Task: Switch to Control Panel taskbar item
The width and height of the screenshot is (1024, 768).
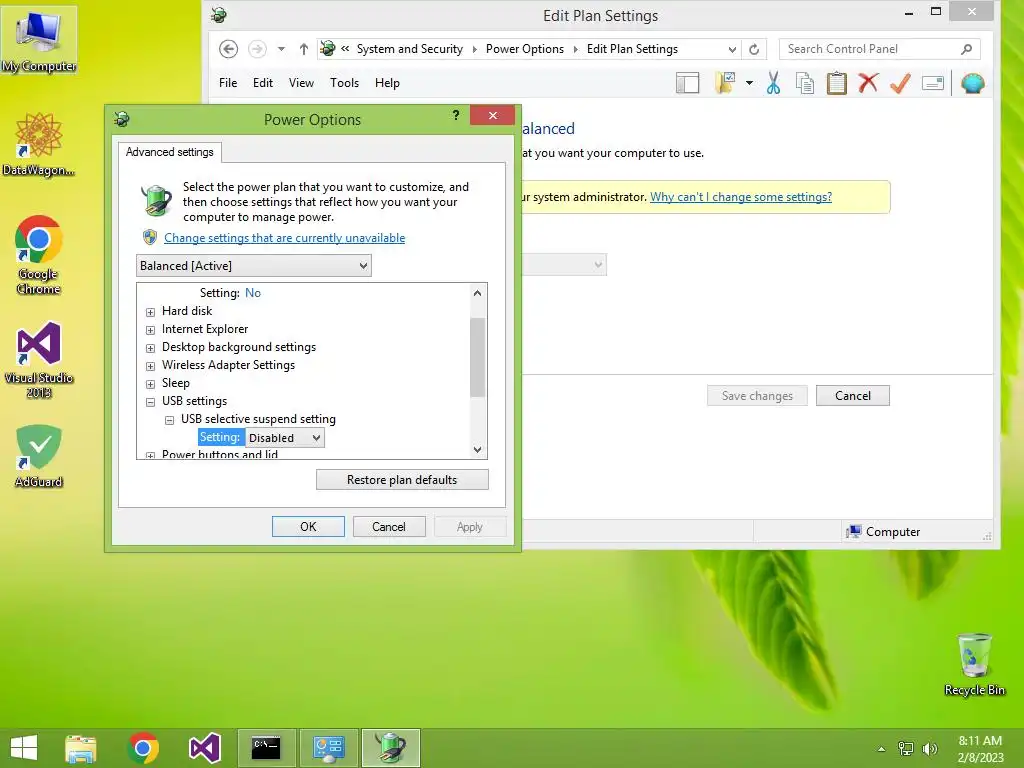Action: coord(328,748)
